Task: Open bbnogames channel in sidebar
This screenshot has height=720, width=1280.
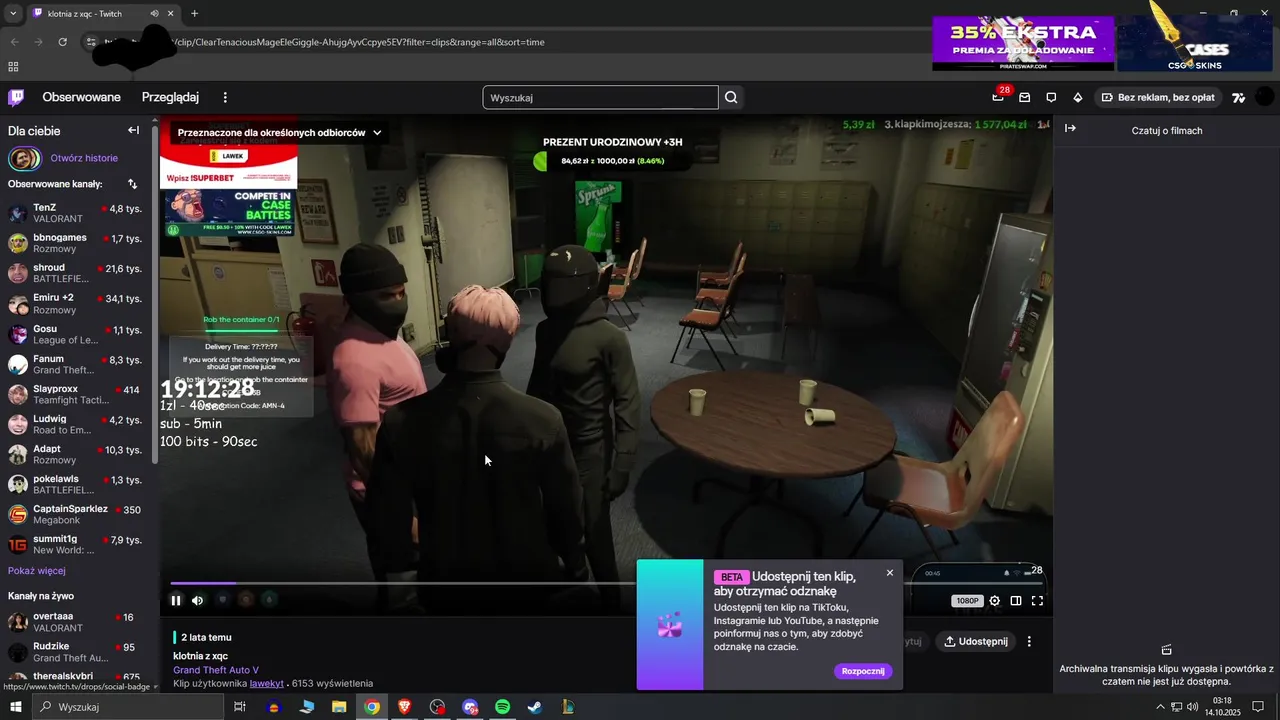Action: pyautogui.click(x=77, y=243)
